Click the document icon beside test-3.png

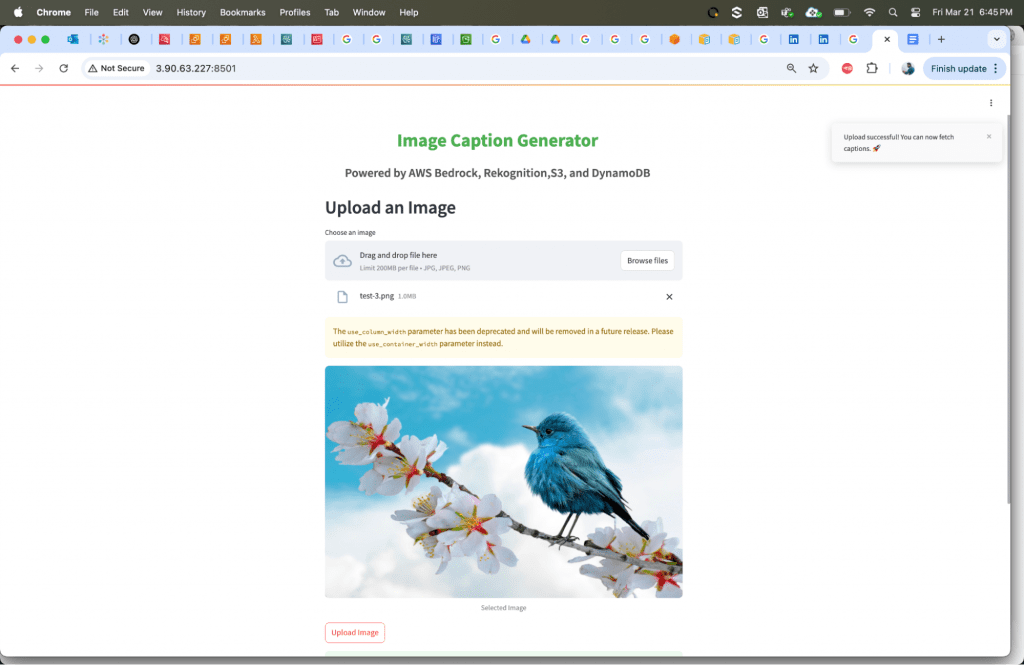point(340,296)
